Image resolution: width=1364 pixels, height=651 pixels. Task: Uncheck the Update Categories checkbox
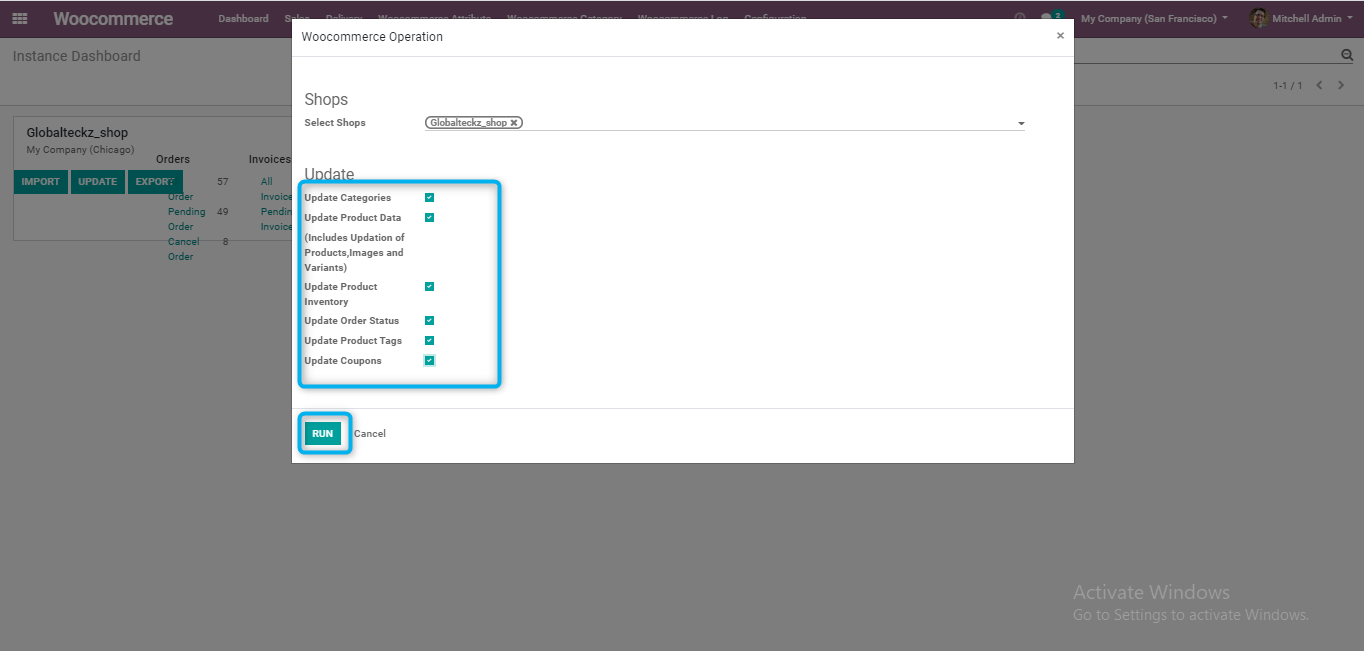click(429, 198)
